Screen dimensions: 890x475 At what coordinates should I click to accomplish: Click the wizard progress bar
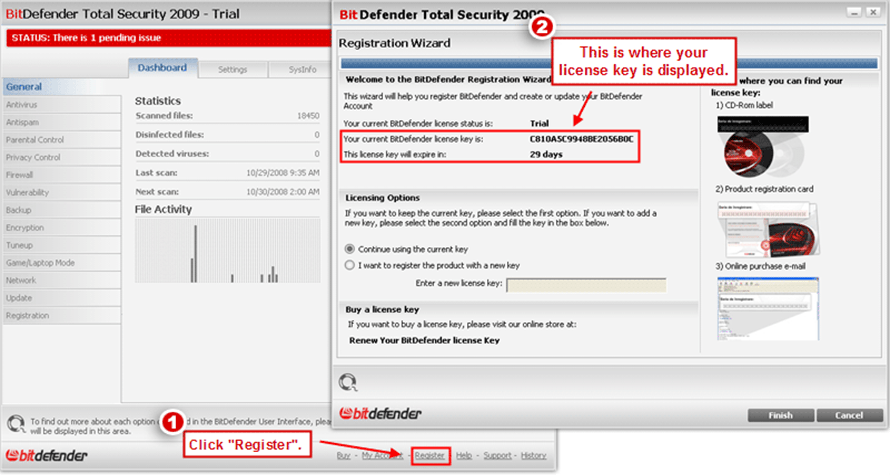click(609, 64)
